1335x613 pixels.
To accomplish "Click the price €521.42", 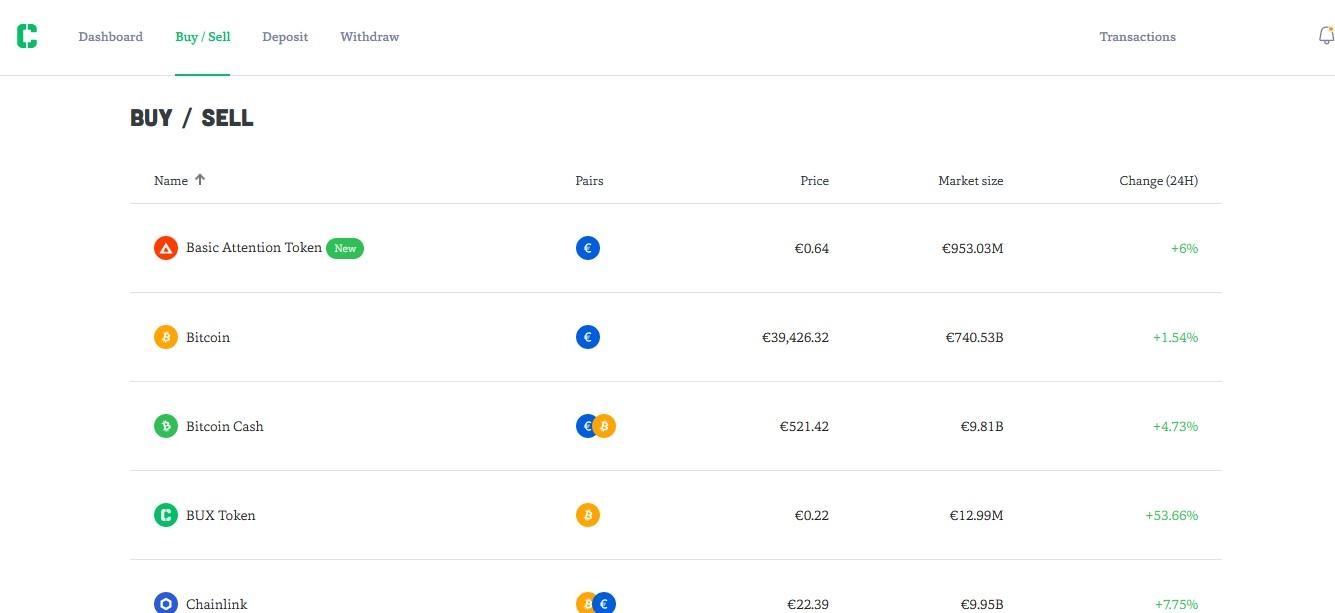I will pyautogui.click(x=805, y=426).
